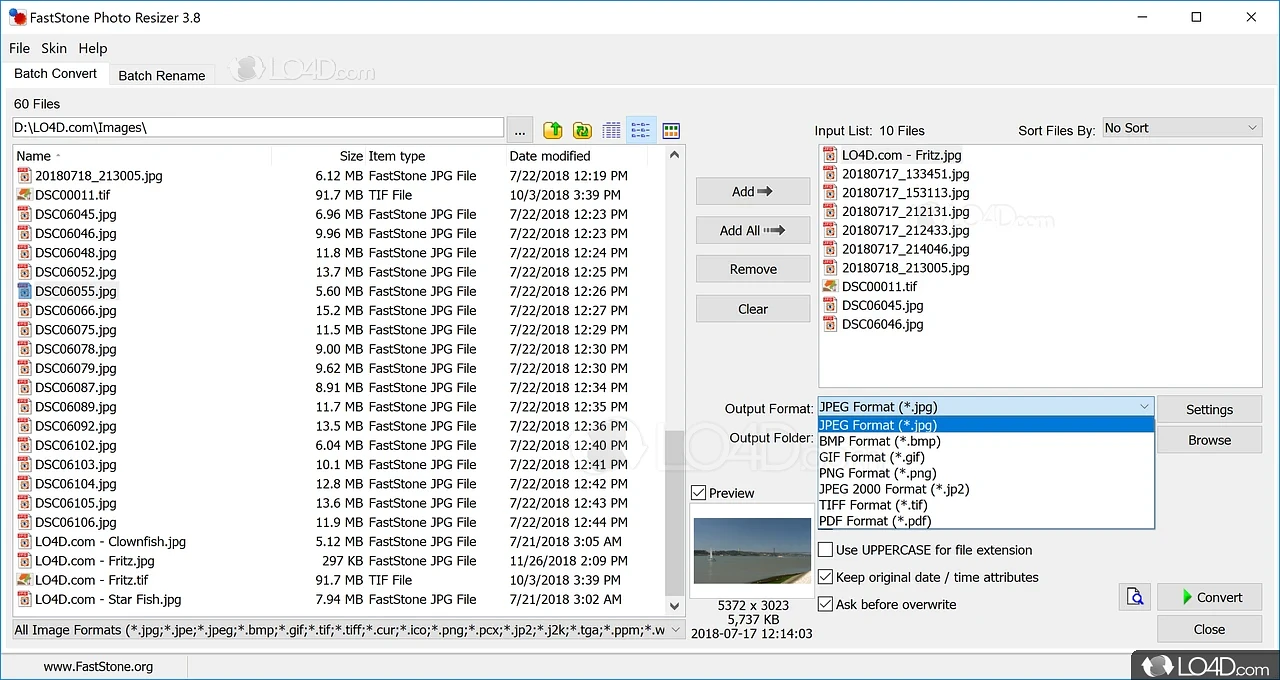Click icon of DSC06046.jpg in input list
The height and width of the screenshot is (680, 1280).
tap(830, 324)
